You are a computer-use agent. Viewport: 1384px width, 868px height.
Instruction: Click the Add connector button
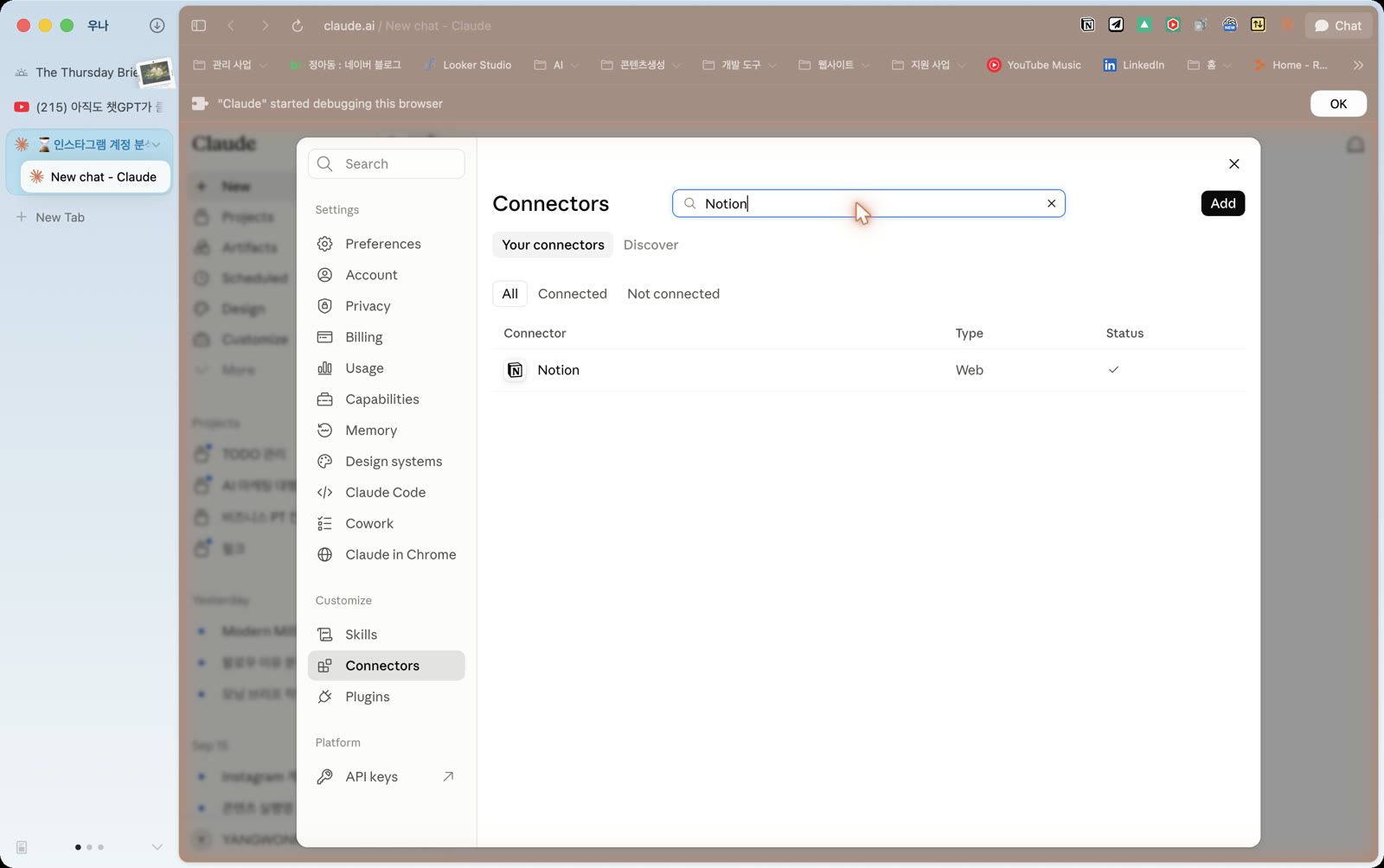tap(1222, 203)
